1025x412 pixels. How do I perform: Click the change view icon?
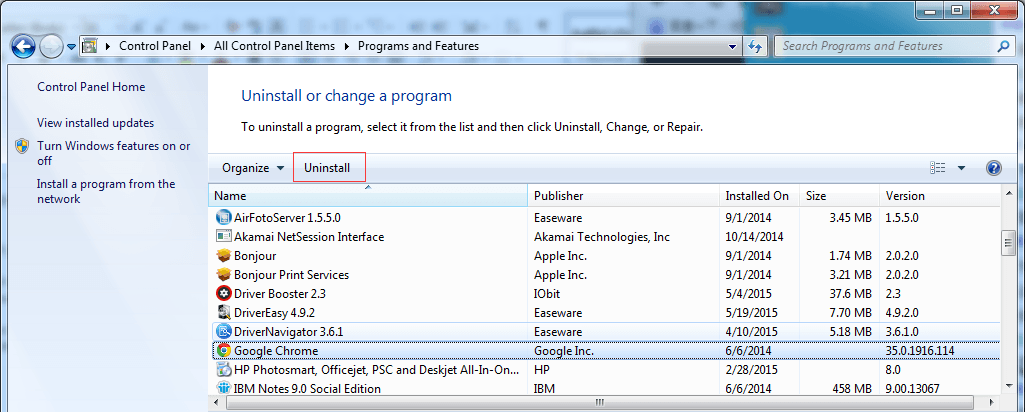(937, 168)
